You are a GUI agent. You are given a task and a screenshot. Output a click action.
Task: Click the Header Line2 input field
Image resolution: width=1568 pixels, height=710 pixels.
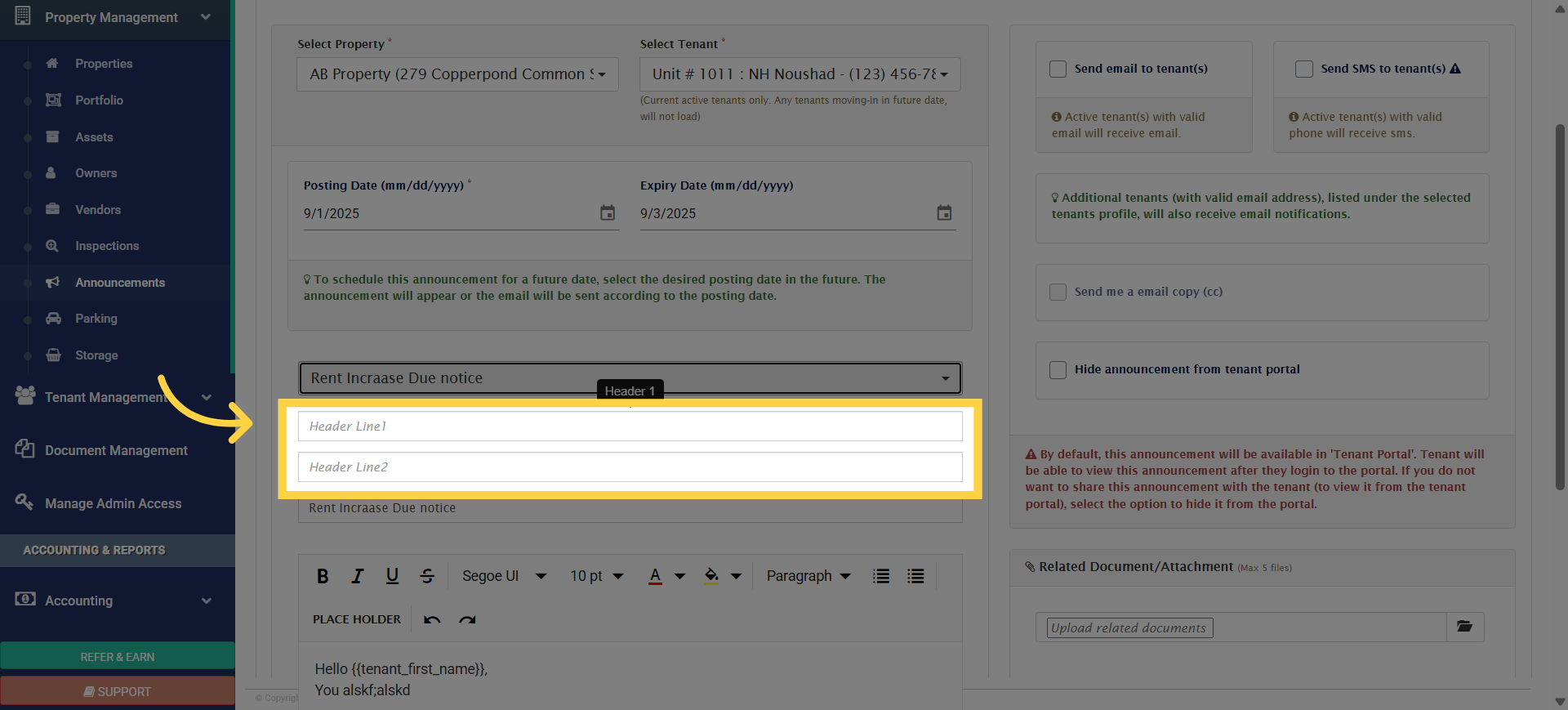pyautogui.click(x=630, y=467)
